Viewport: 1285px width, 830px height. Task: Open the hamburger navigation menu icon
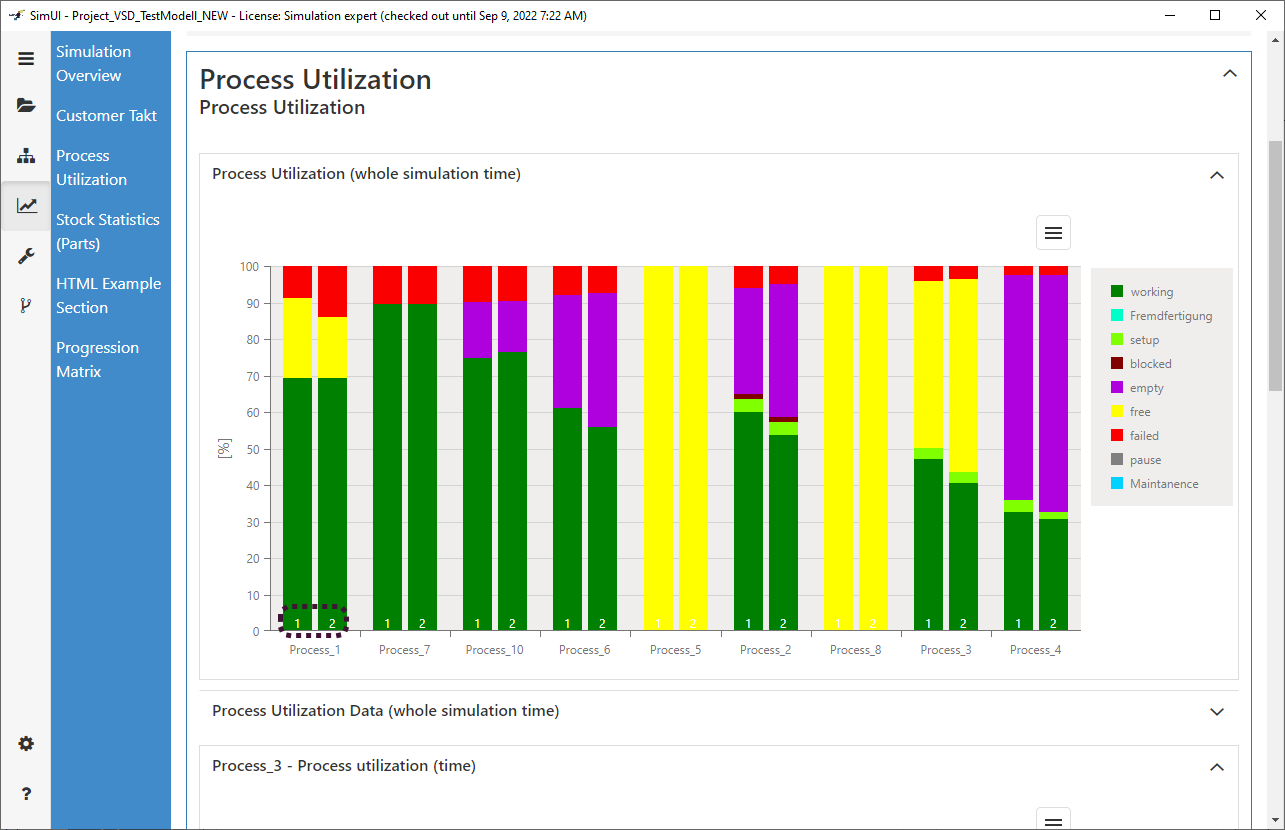(x=26, y=58)
